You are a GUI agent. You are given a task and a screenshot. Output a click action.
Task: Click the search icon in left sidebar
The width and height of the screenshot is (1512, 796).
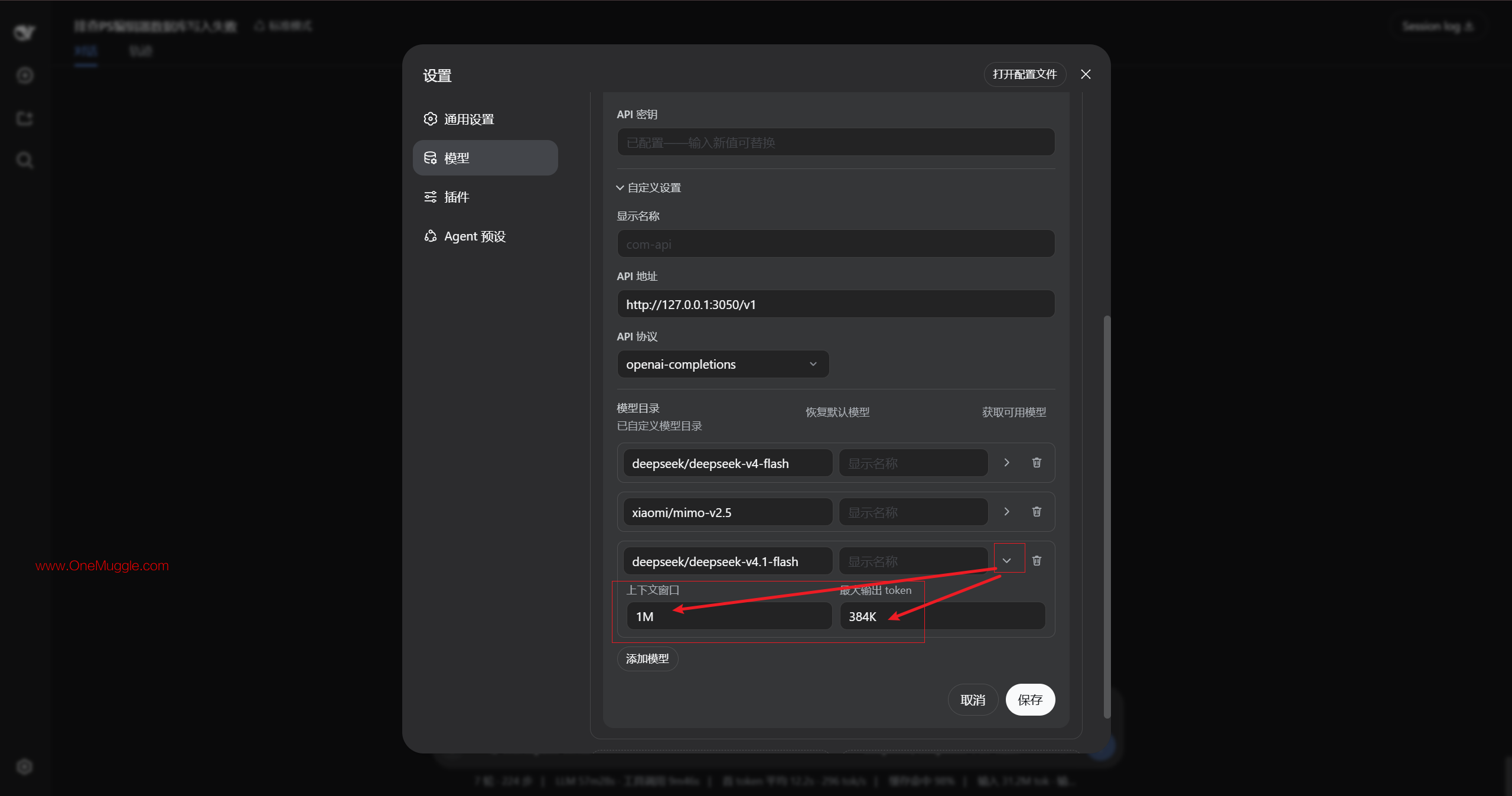[24, 160]
